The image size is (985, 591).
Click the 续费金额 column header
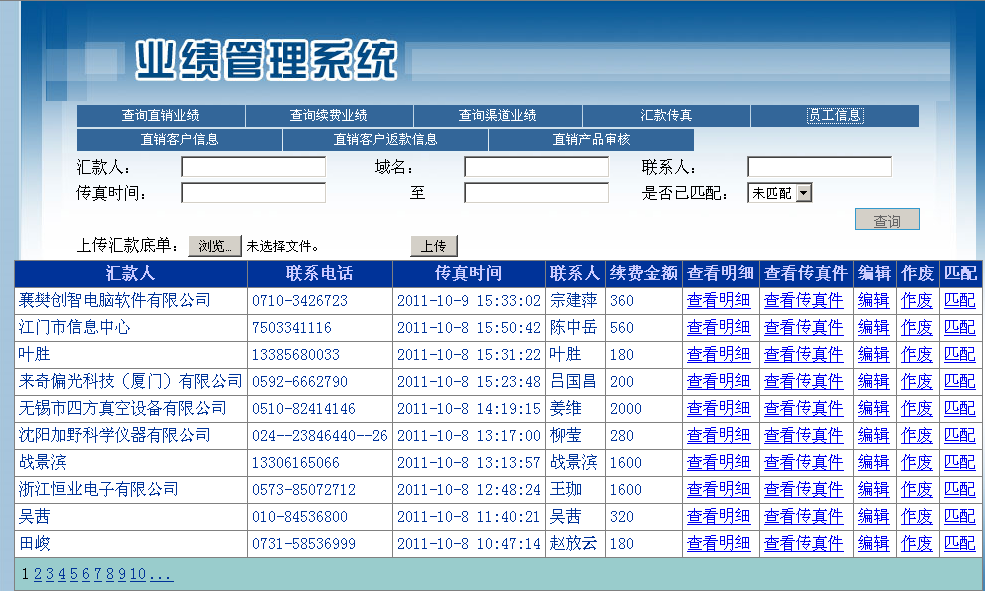click(x=643, y=273)
